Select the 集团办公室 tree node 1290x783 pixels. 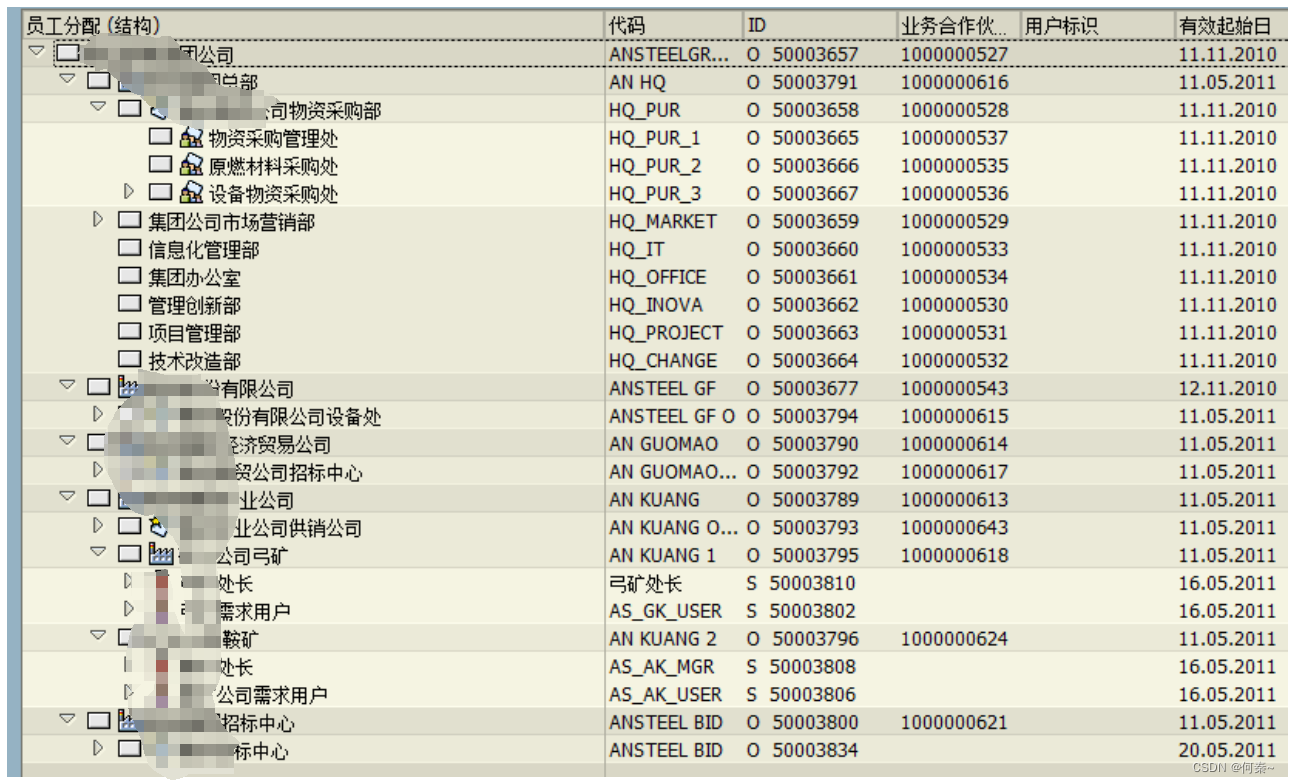click(194, 277)
